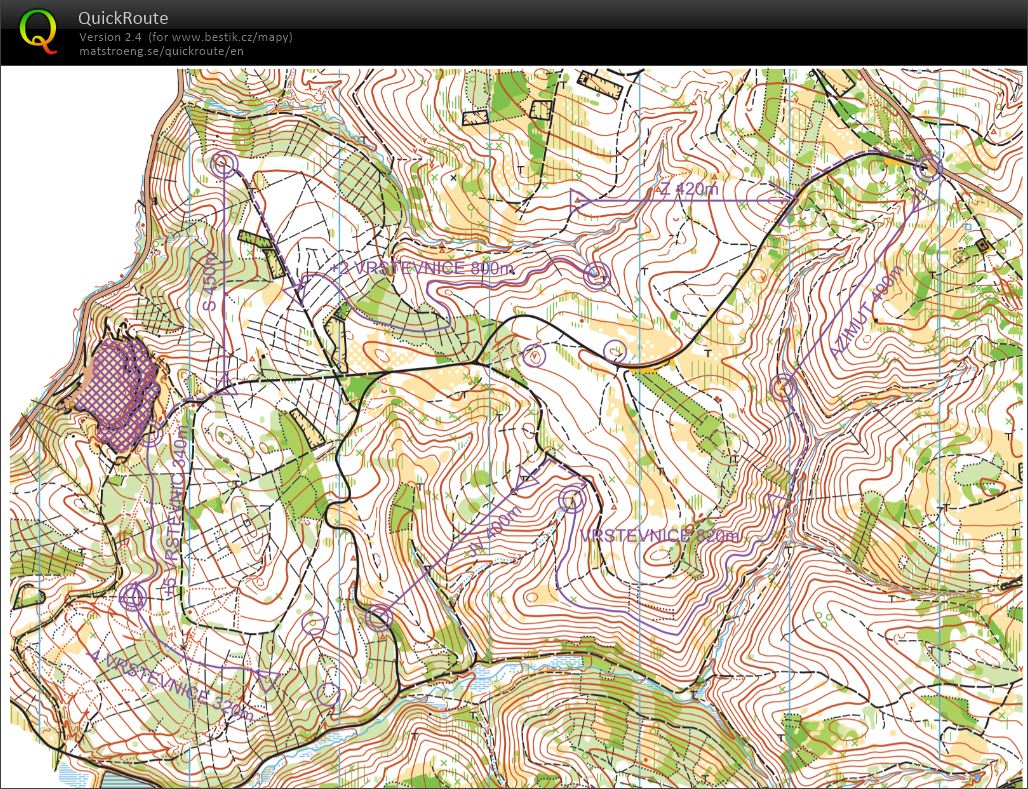Image resolution: width=1028 pixels, height=789 pixels.
Task: Click the double circle left of VRSTEVNICE 620m label
Action: coord(572,501)
